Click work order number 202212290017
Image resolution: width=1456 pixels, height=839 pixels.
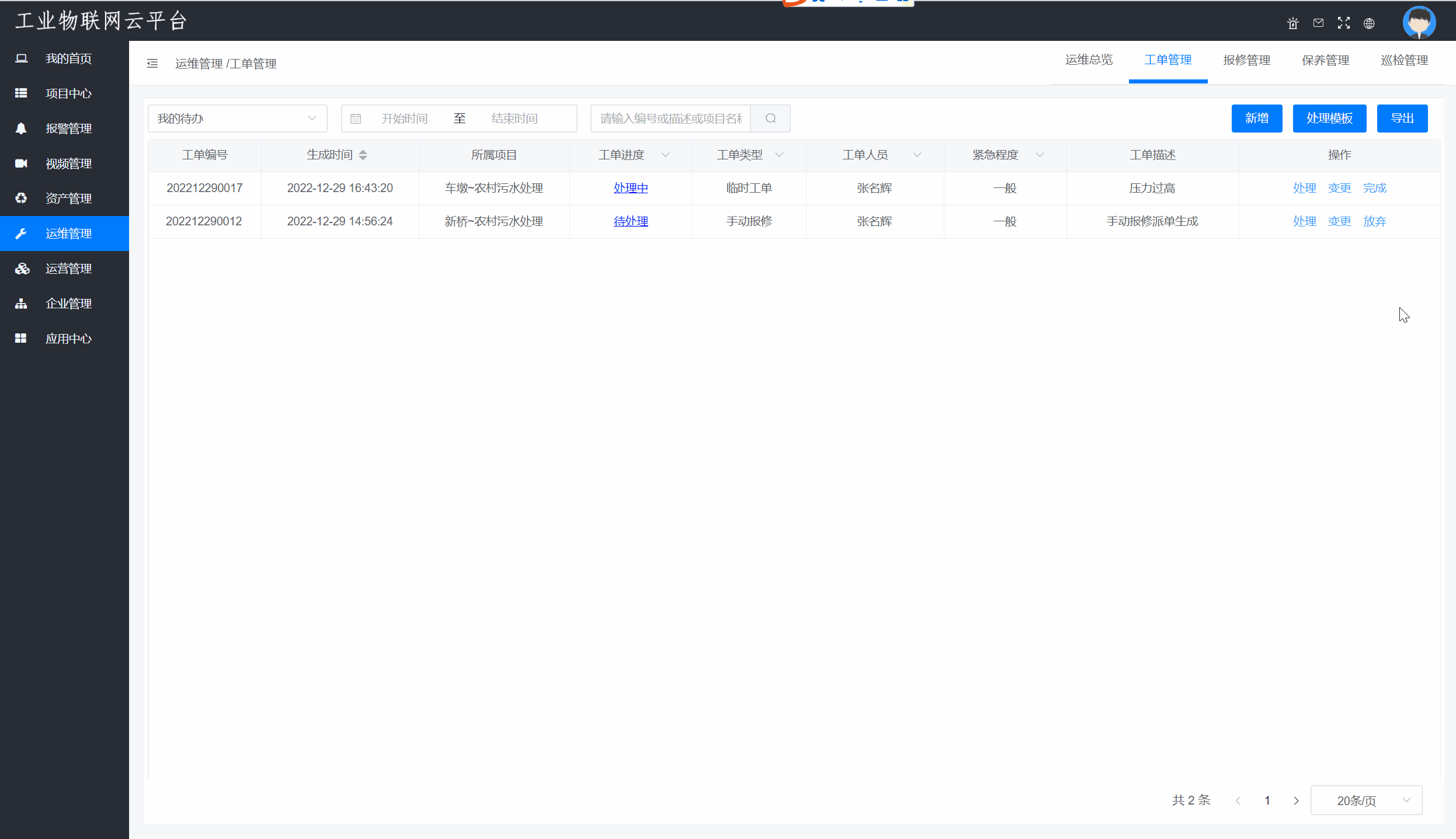(204, 188)
